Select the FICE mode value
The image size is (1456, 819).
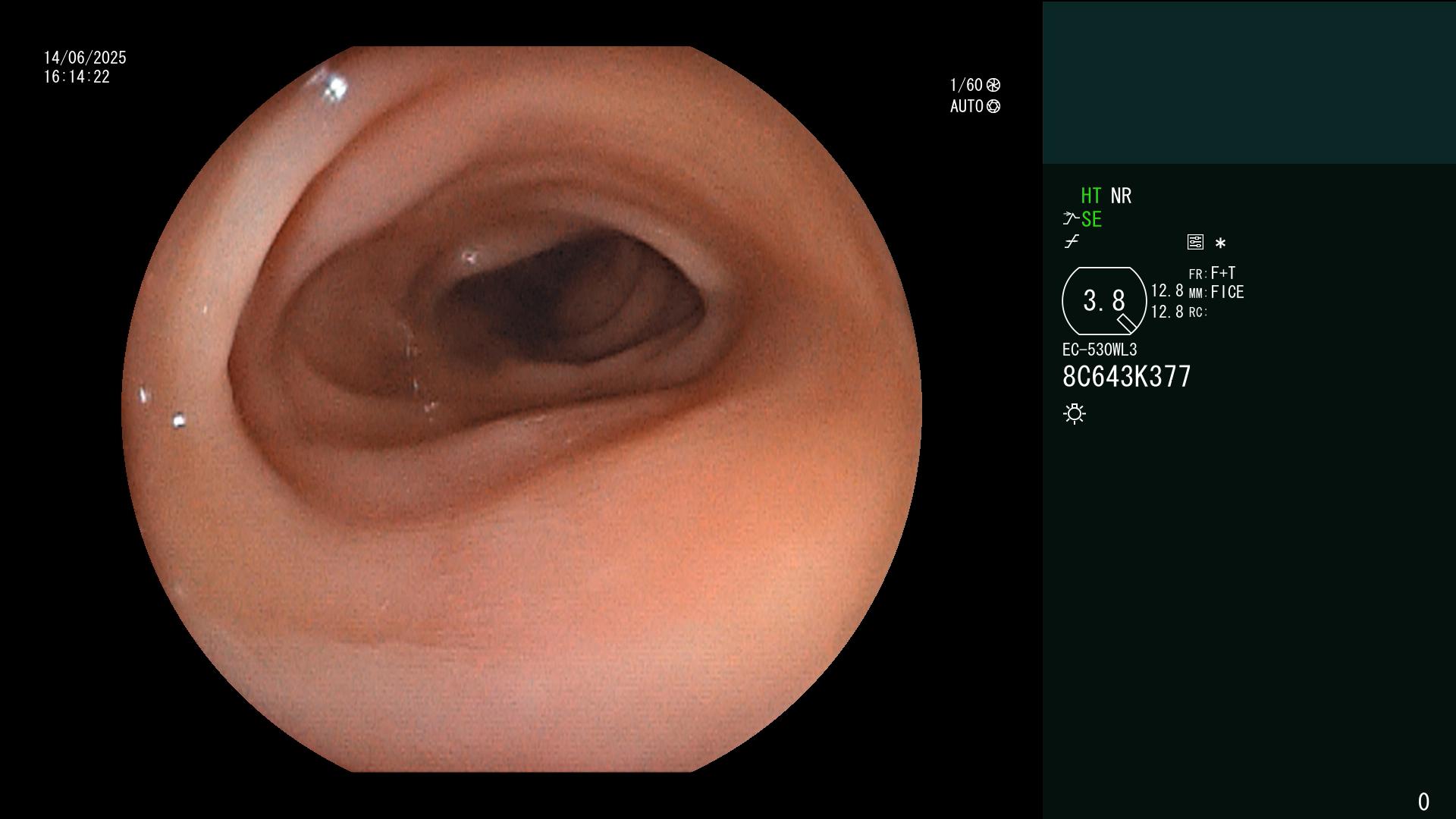pyautogui.click(x=1227, y=292)
